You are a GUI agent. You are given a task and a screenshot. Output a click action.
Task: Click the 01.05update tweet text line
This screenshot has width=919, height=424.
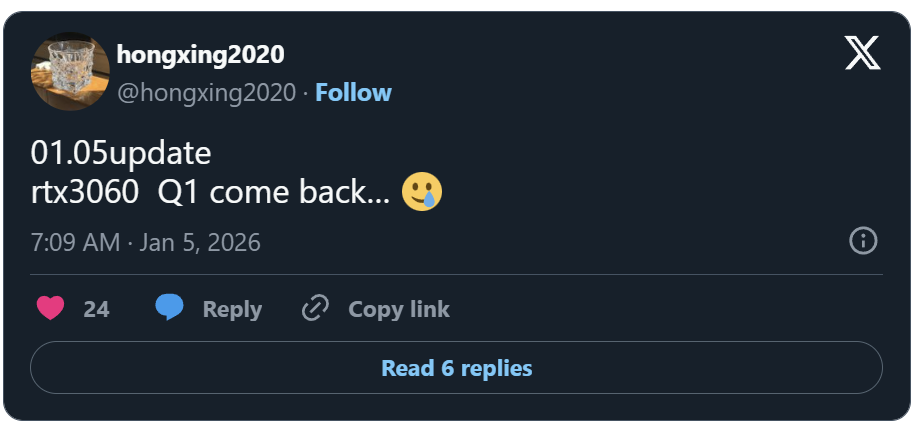click(121, 153)
